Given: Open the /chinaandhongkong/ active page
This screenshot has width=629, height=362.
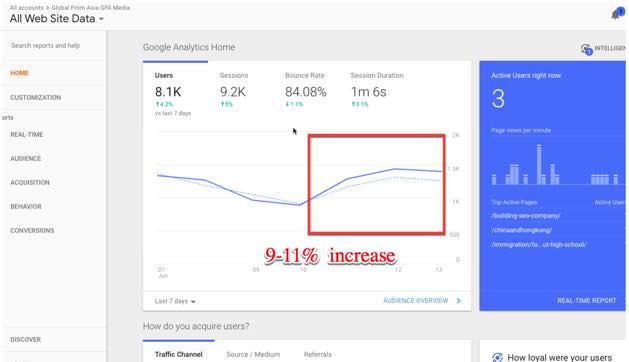Looking at the screenshot, I should 521,230.
